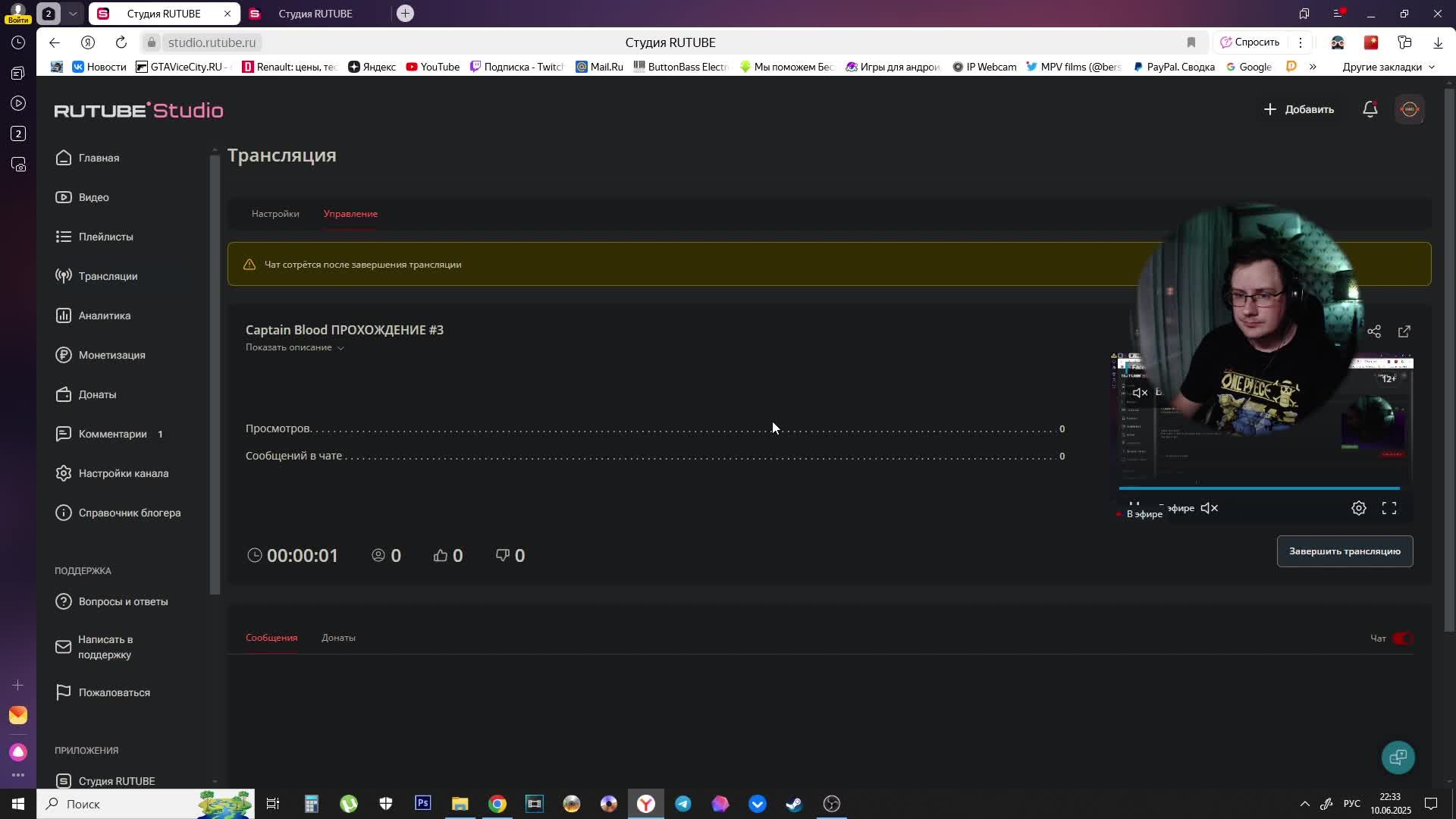Click the channel avatar icon
Screen dimensions: 1456x819
1410,109
